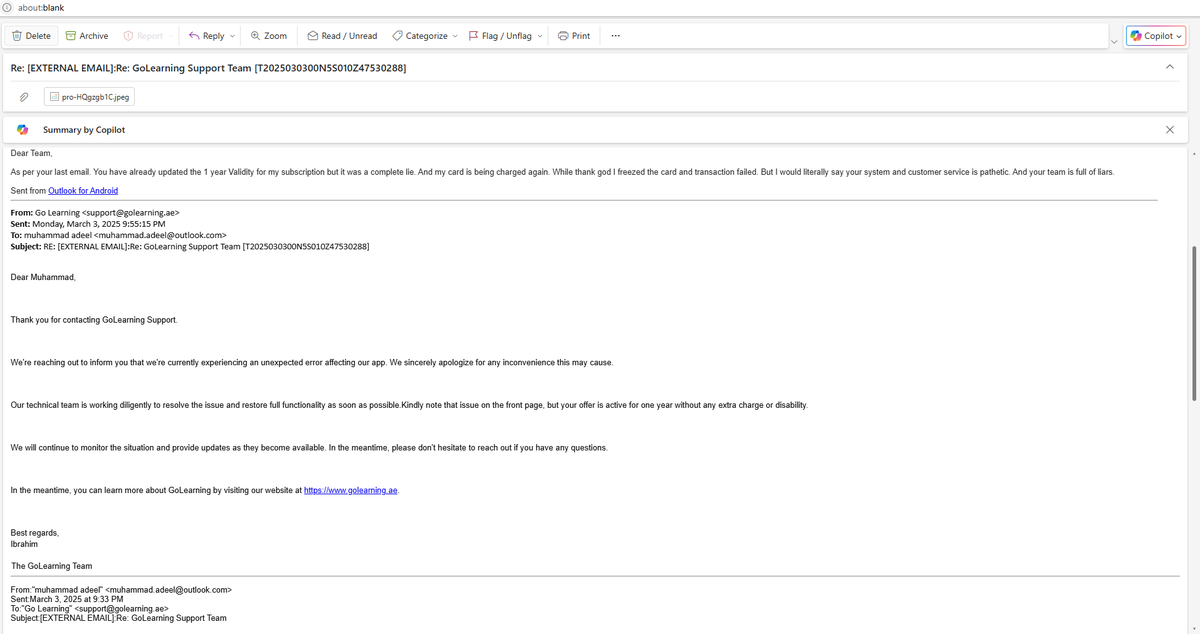1200x634 pixels.
Task: Click Summary by Copilot label
Action: coord(84,130)
